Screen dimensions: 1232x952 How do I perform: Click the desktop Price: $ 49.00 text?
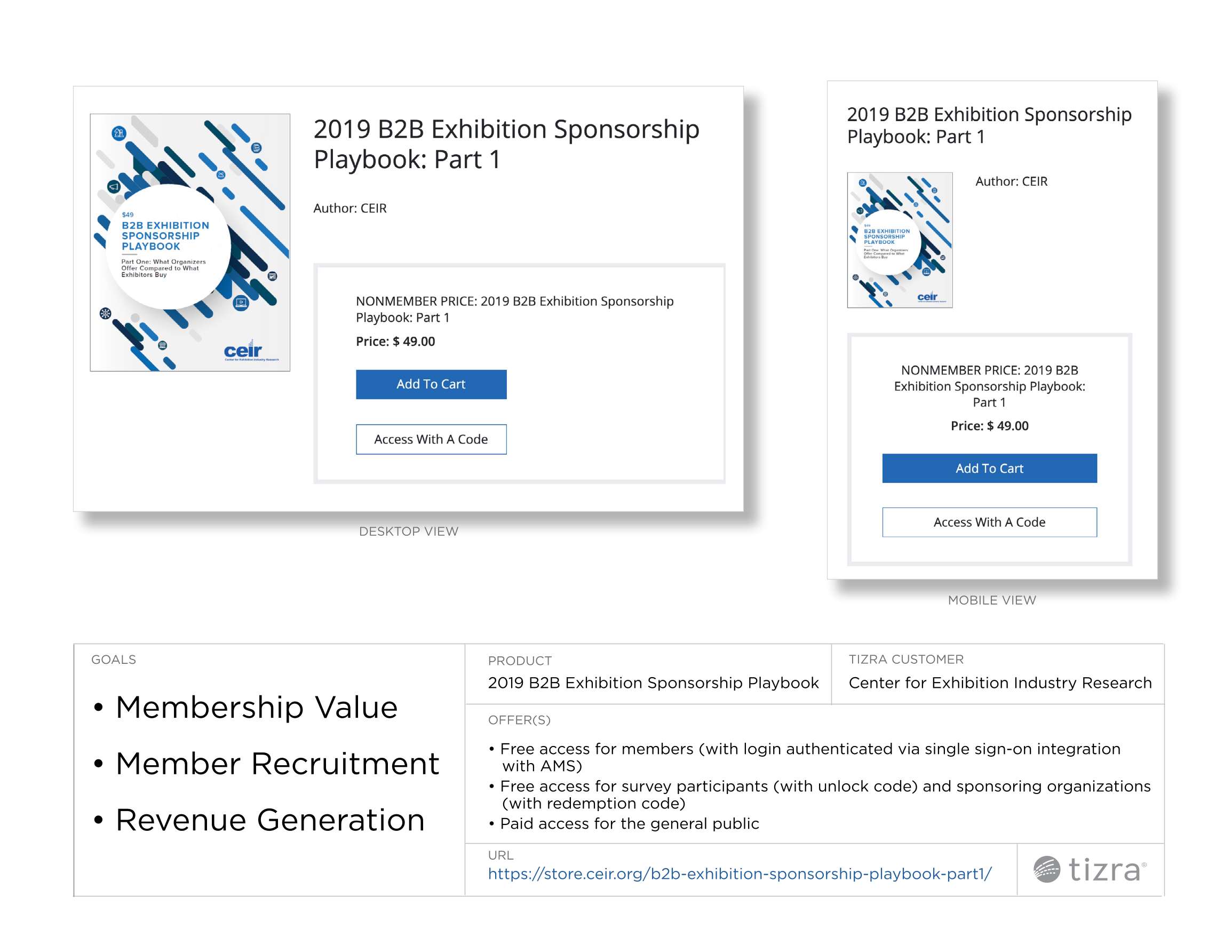pyautogui.click(x=395, y=342)
